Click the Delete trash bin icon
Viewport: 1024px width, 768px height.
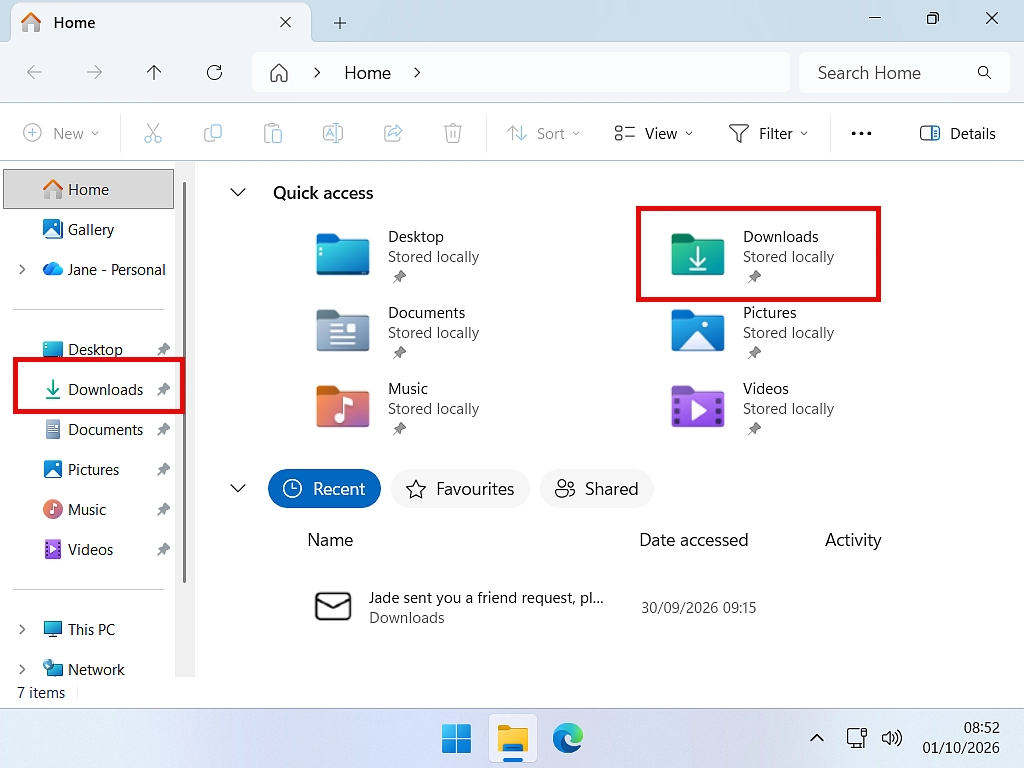click(x=453, y=133)
